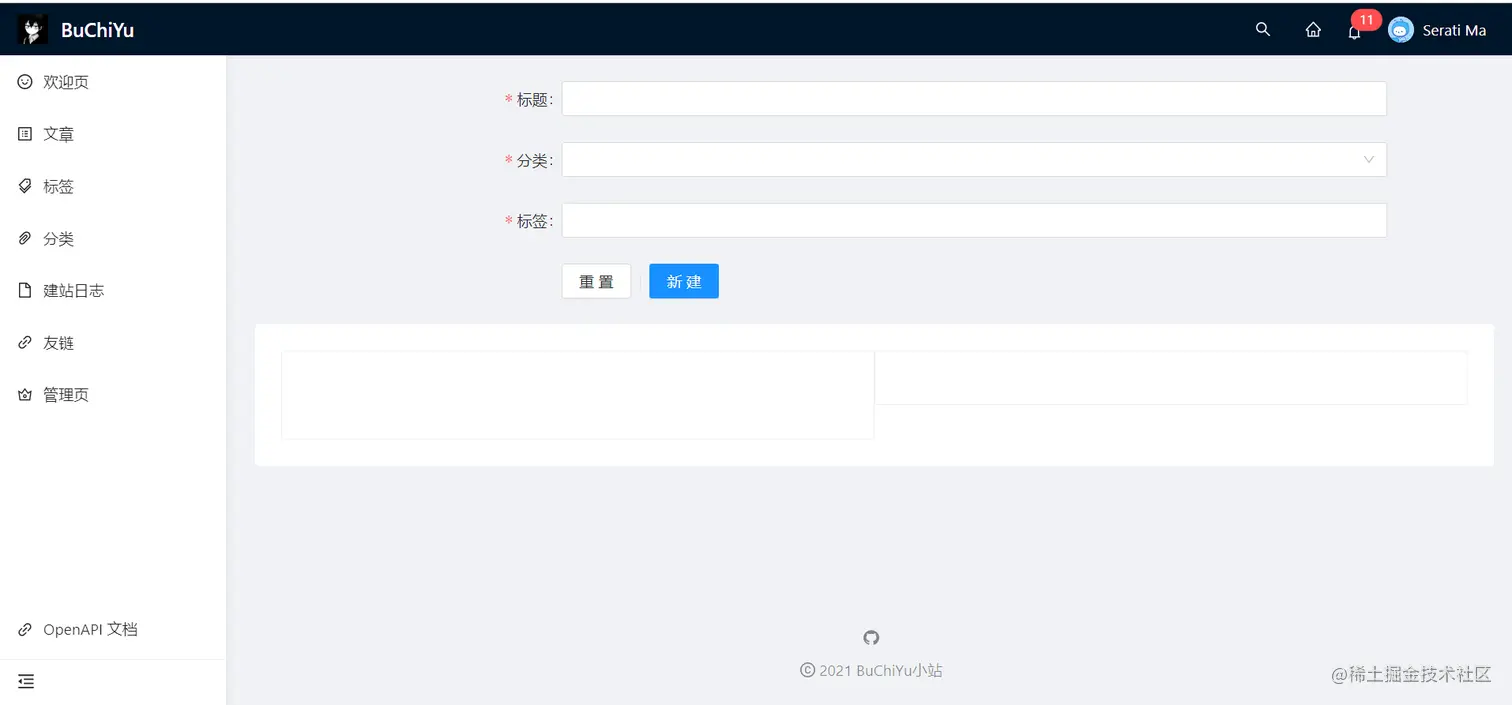Click the 重置 button
Image resolution: width=1512 pixels, height=705 pixels.
(596, 281)
